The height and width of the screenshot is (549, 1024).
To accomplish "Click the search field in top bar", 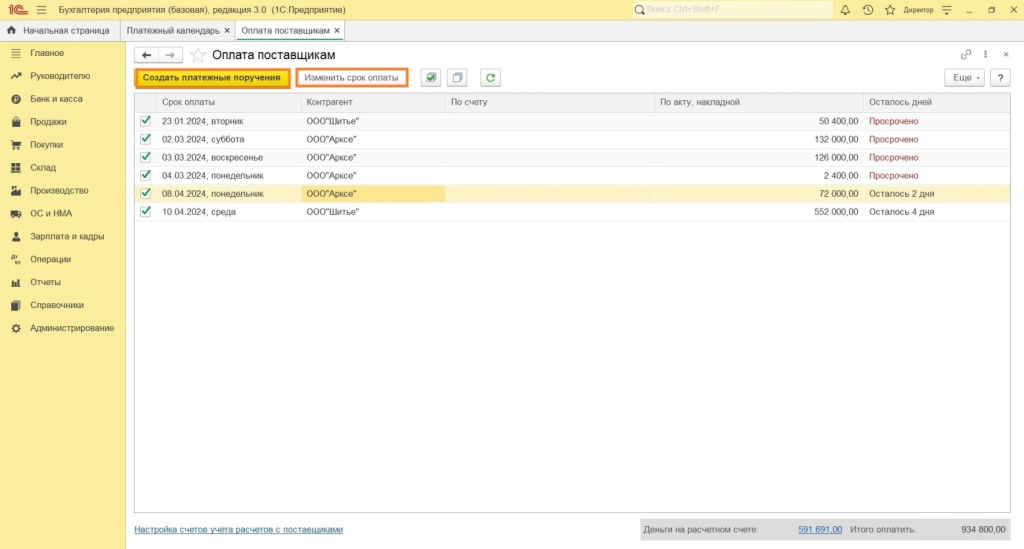I will pos(735,9).
